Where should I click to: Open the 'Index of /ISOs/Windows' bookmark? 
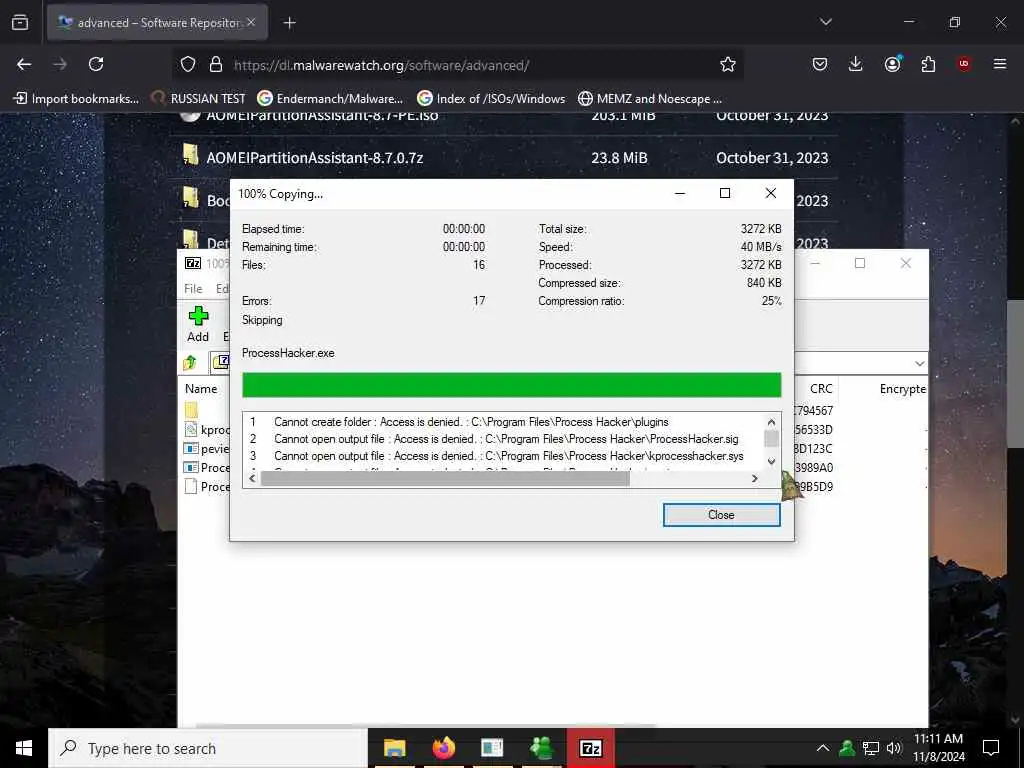pyautogui.click(x=491, y=99)
